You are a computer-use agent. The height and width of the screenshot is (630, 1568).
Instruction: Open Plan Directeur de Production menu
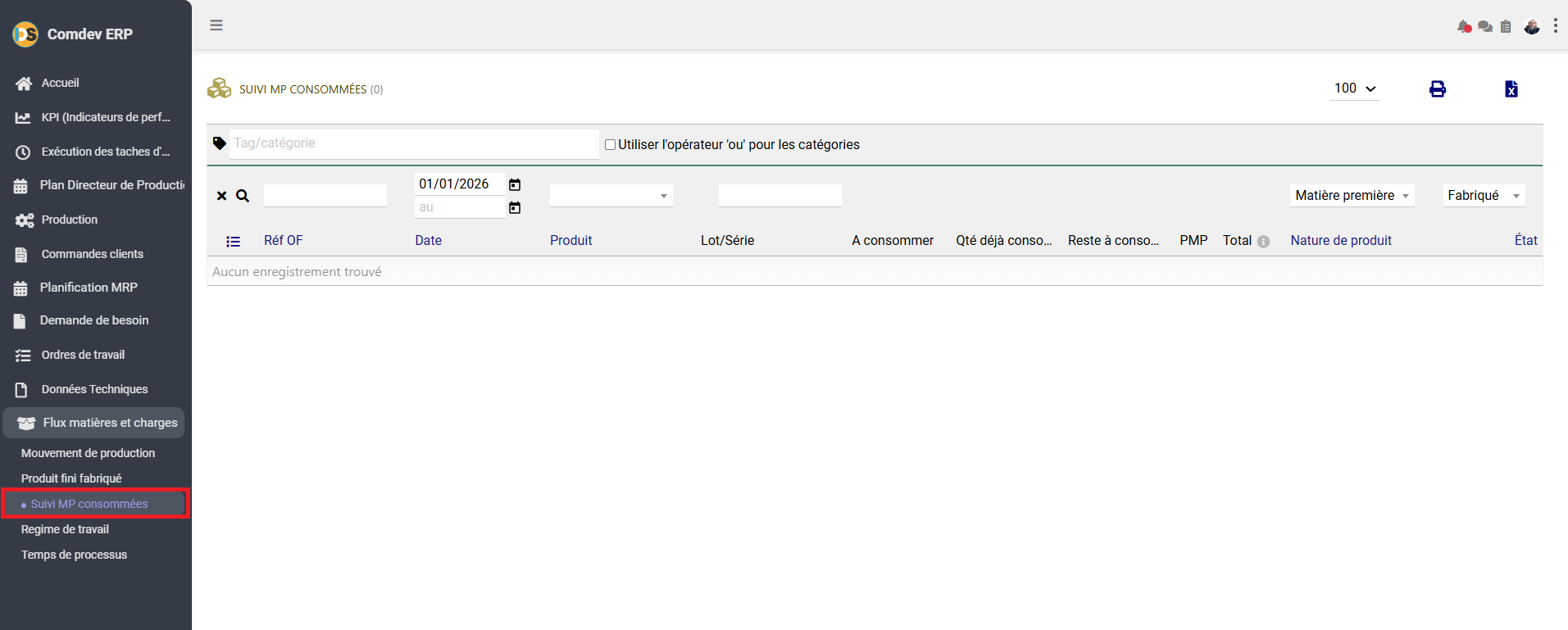pyautogui.click(x=112, y=185)
